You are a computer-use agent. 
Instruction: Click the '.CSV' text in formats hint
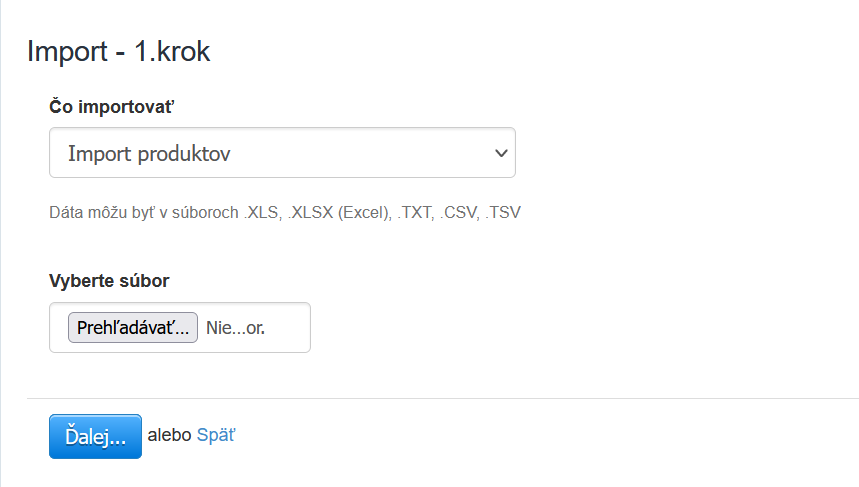pyautogui.click(x=458, y=213)
